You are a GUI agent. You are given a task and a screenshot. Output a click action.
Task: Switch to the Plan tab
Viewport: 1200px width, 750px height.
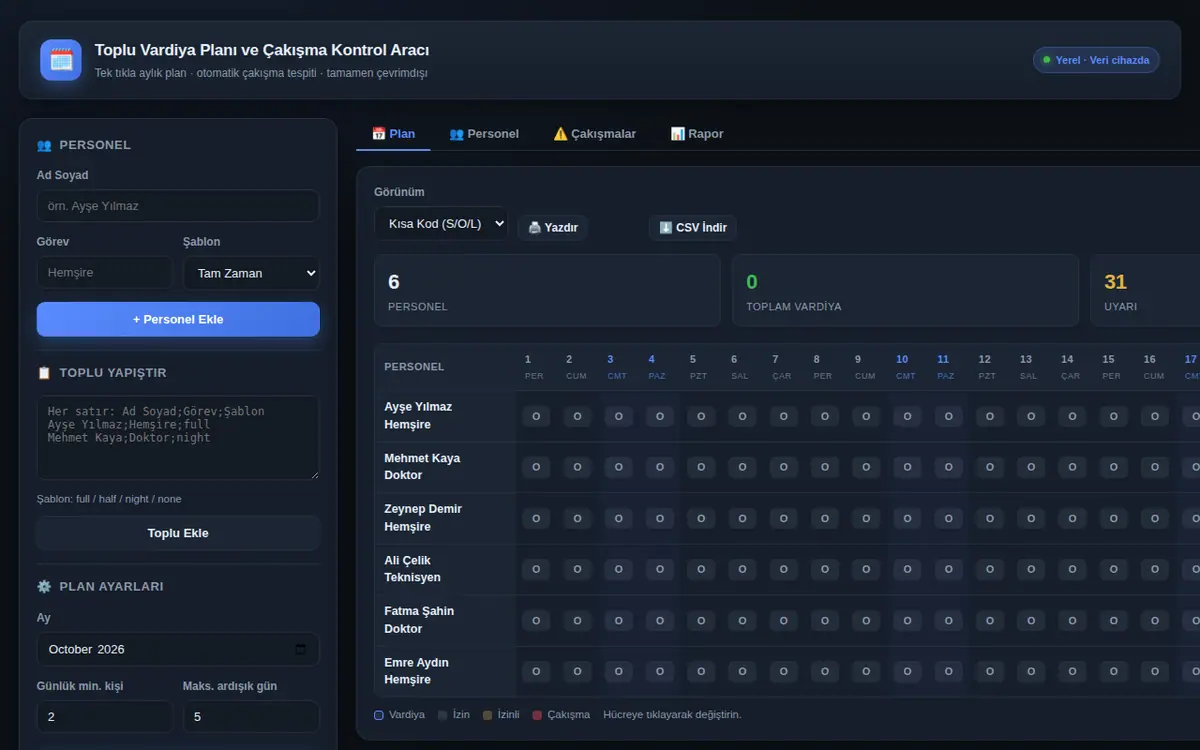[393, 134]
